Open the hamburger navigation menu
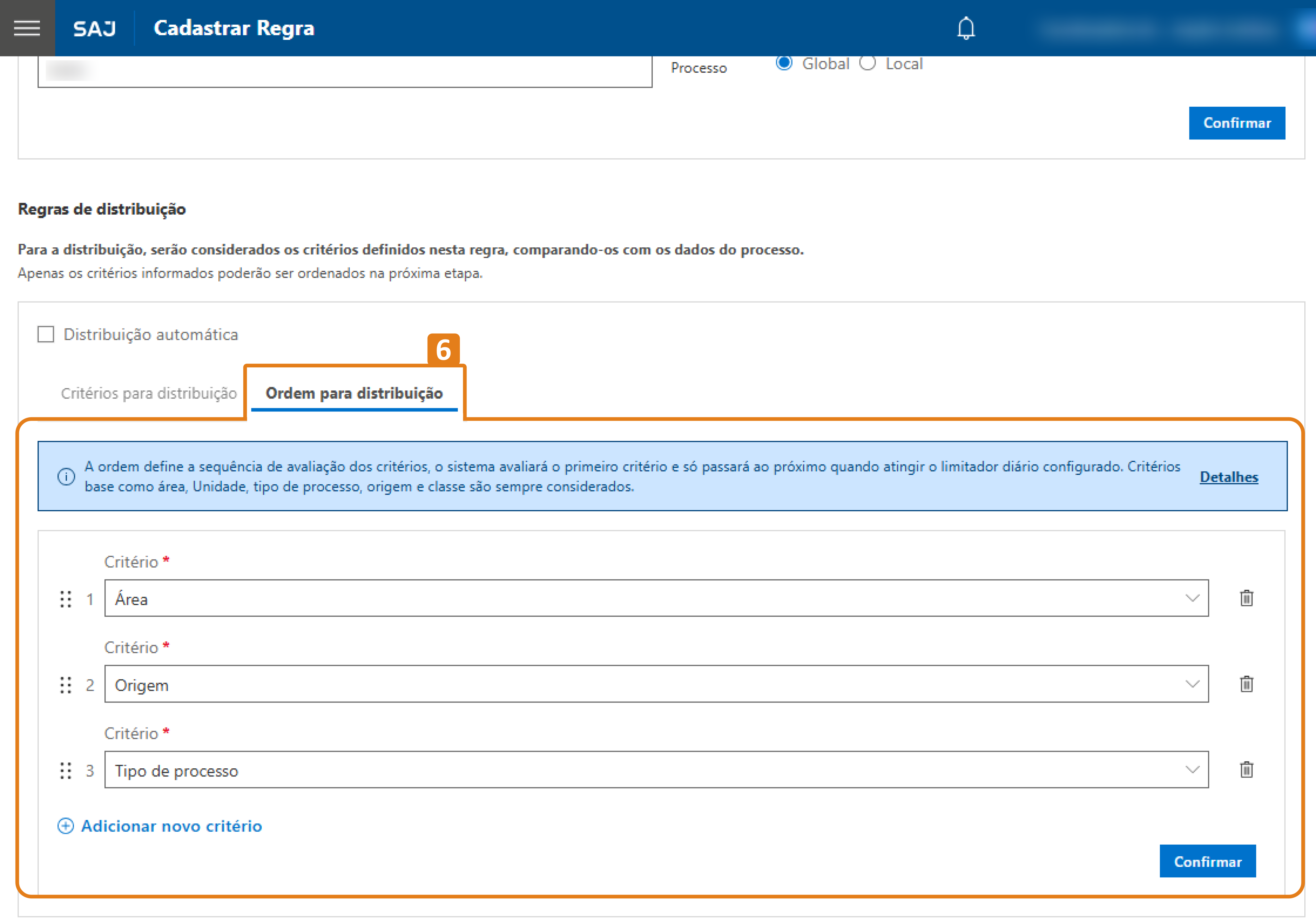 [x=27, y=28]
